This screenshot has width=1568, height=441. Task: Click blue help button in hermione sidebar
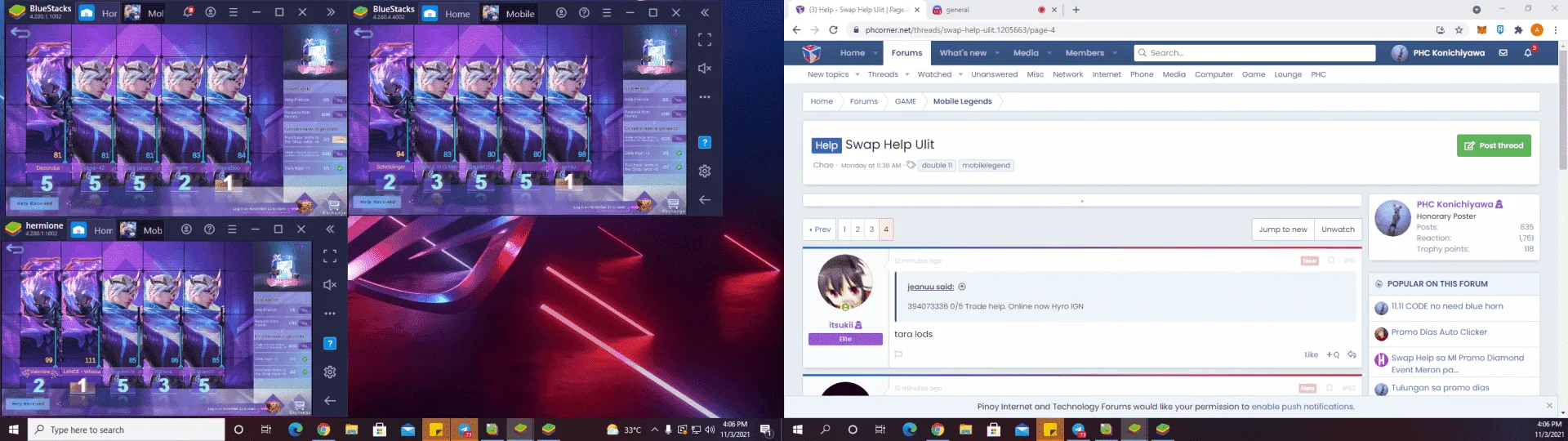pos(330,343)
